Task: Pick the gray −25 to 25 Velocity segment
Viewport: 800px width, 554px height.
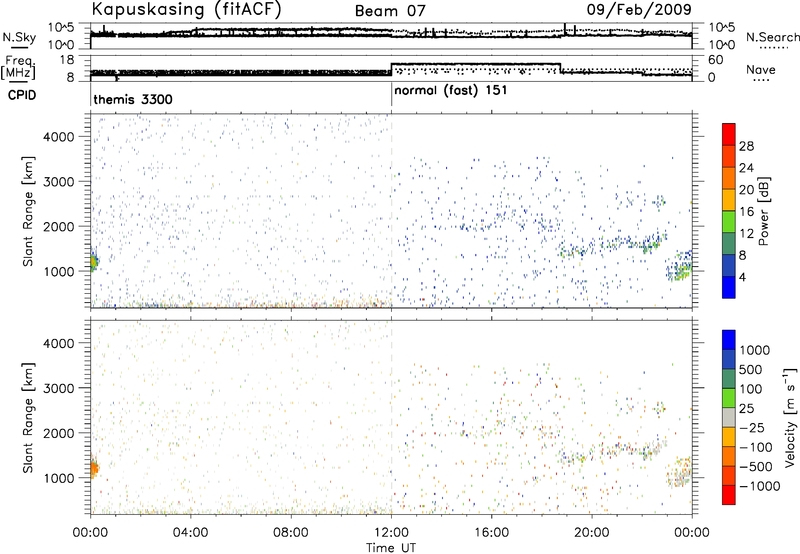Action: click(729, 417)
